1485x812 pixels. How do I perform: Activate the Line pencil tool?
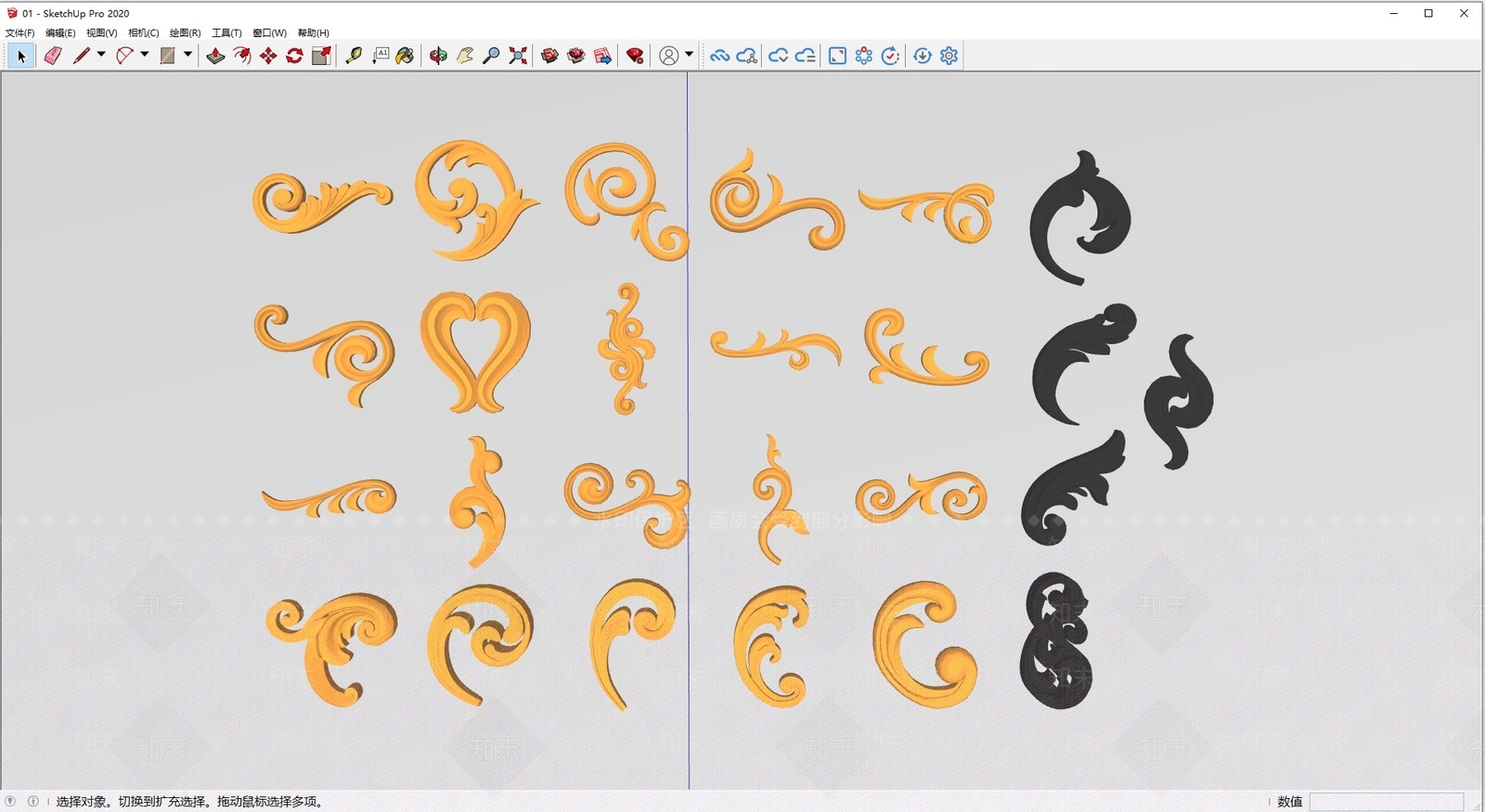coord(82,56)
